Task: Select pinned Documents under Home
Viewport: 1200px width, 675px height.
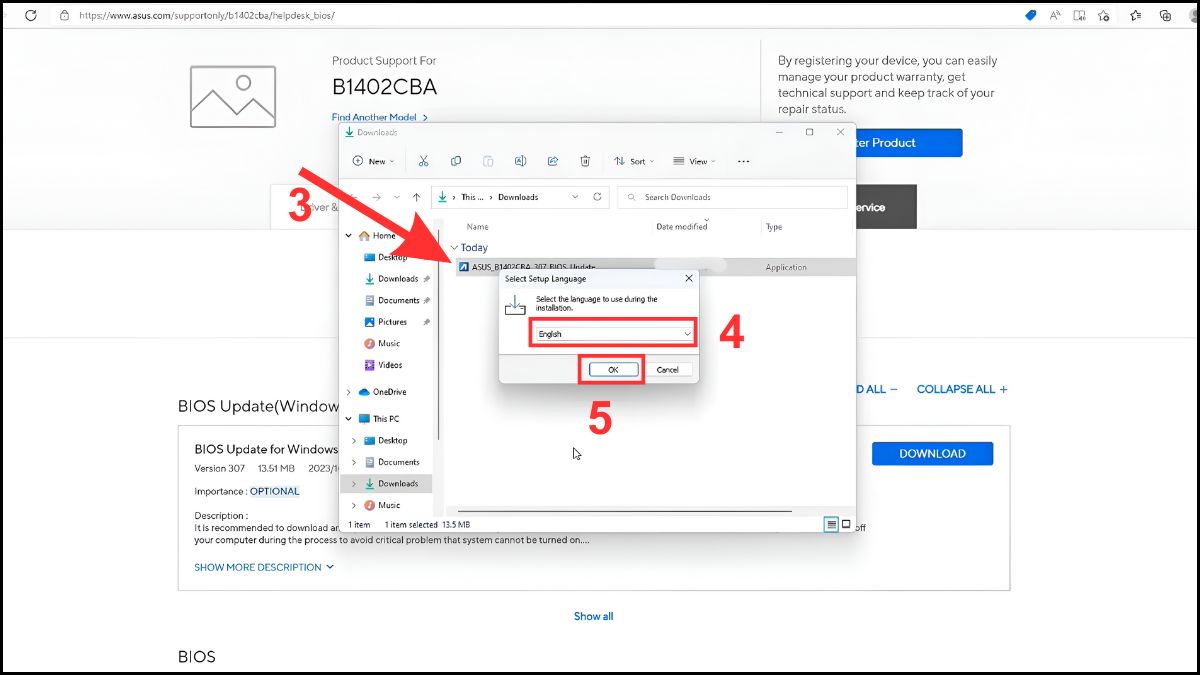Action: tap(391, 300)
